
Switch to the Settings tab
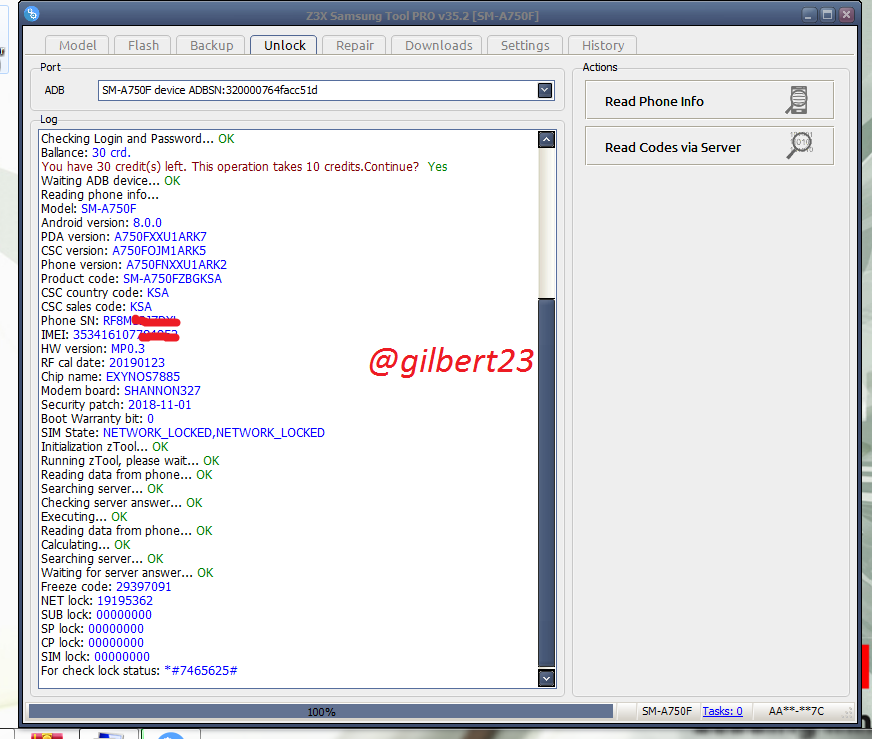click(x=524, y=45)
